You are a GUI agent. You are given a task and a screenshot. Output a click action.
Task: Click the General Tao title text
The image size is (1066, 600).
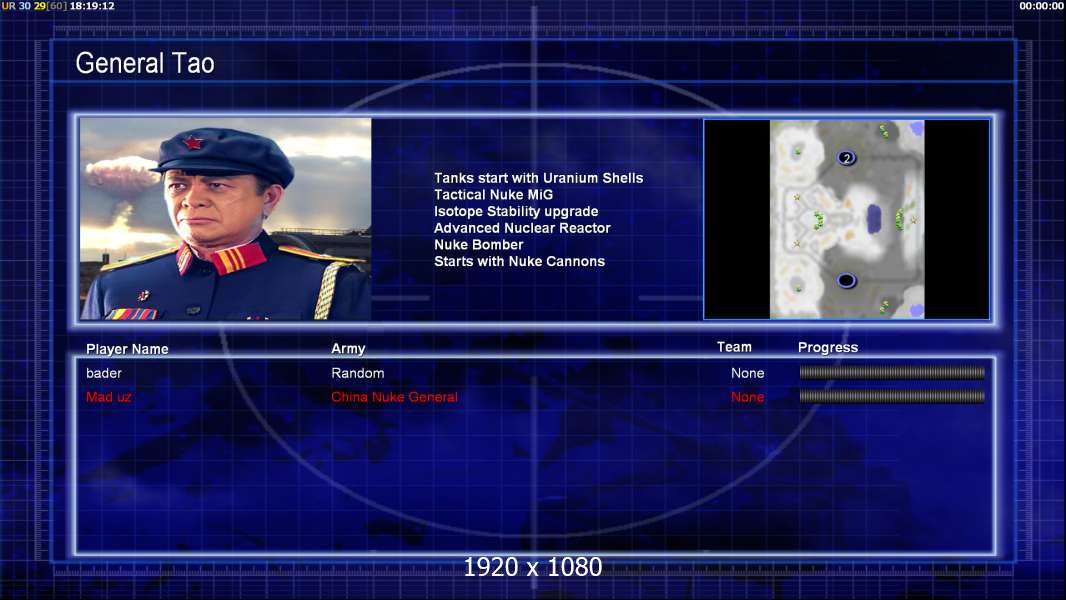point(145,63)
